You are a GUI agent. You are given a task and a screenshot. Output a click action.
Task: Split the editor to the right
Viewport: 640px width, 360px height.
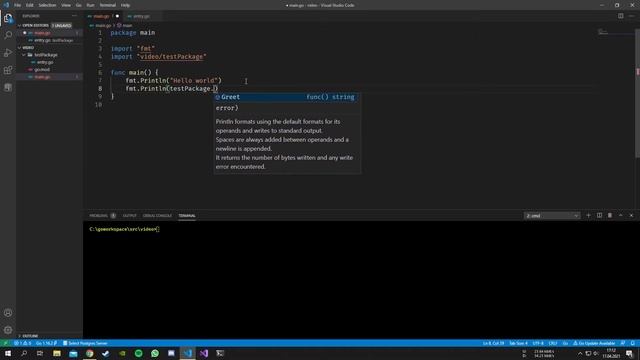620,16
